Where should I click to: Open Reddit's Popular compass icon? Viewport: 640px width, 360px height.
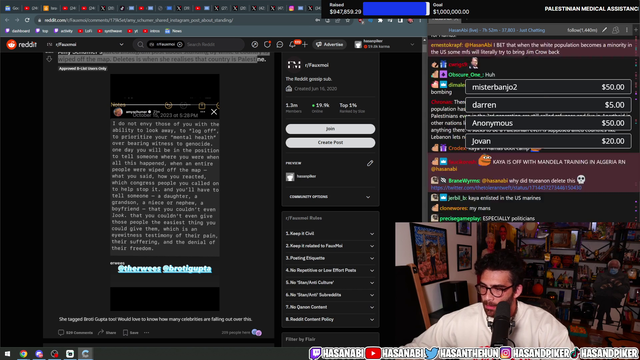[x=255, y=44]
